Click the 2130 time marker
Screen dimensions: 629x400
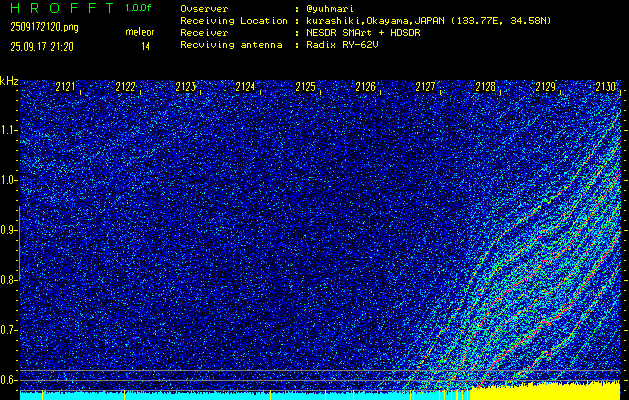point(605,87)
